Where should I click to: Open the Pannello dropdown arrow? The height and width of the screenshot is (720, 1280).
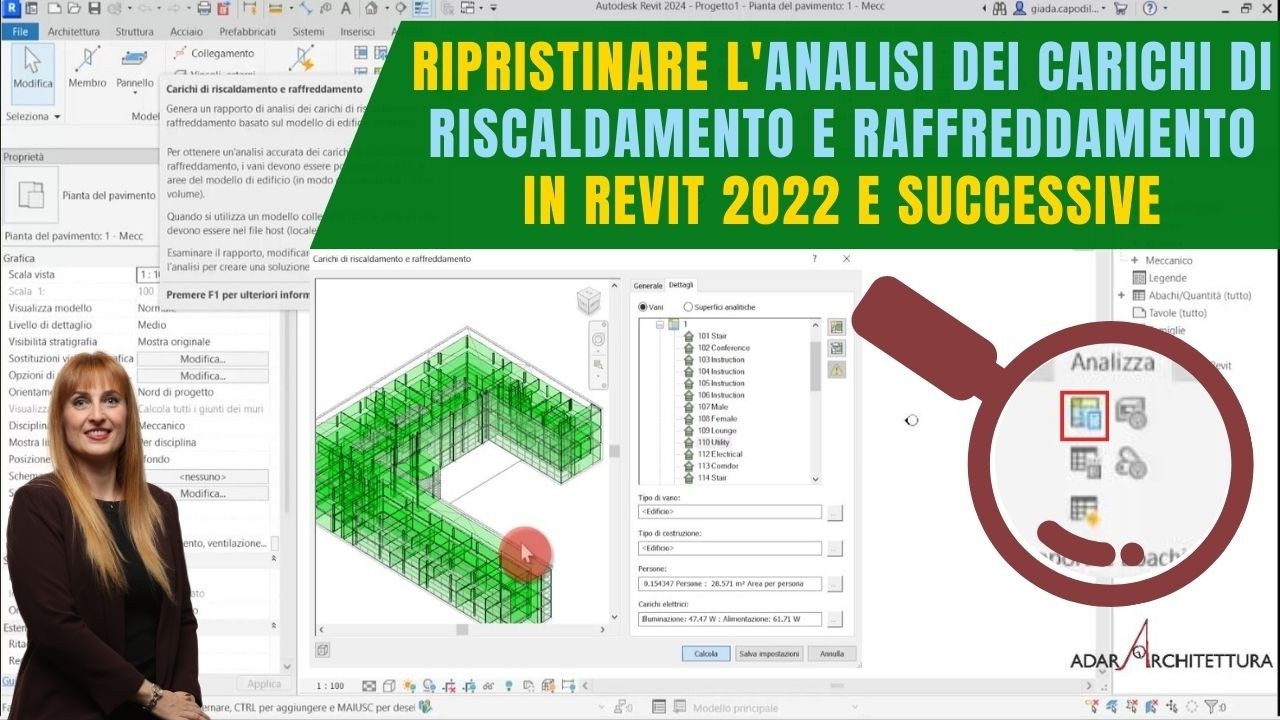point(135,95)
